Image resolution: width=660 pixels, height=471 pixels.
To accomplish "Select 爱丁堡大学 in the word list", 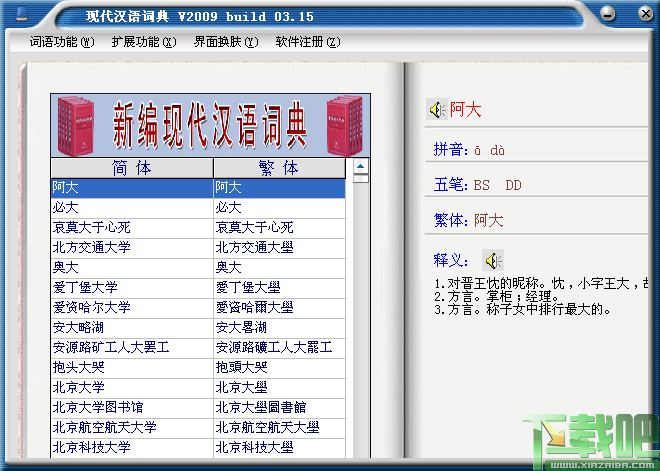I will coord(132,288).
